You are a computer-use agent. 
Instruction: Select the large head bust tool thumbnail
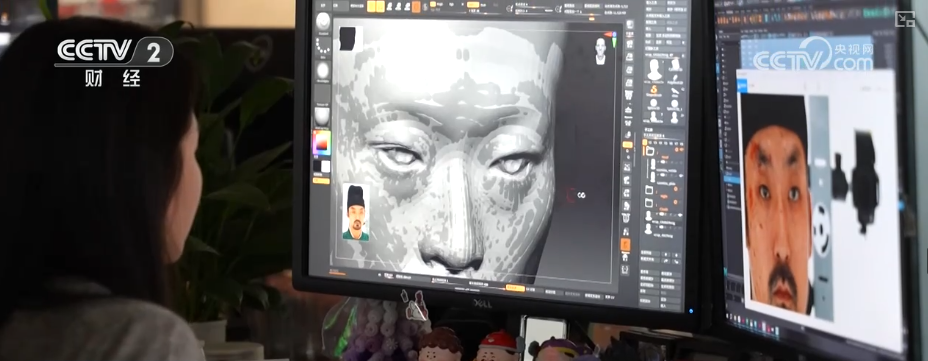[x=655, y=69]
